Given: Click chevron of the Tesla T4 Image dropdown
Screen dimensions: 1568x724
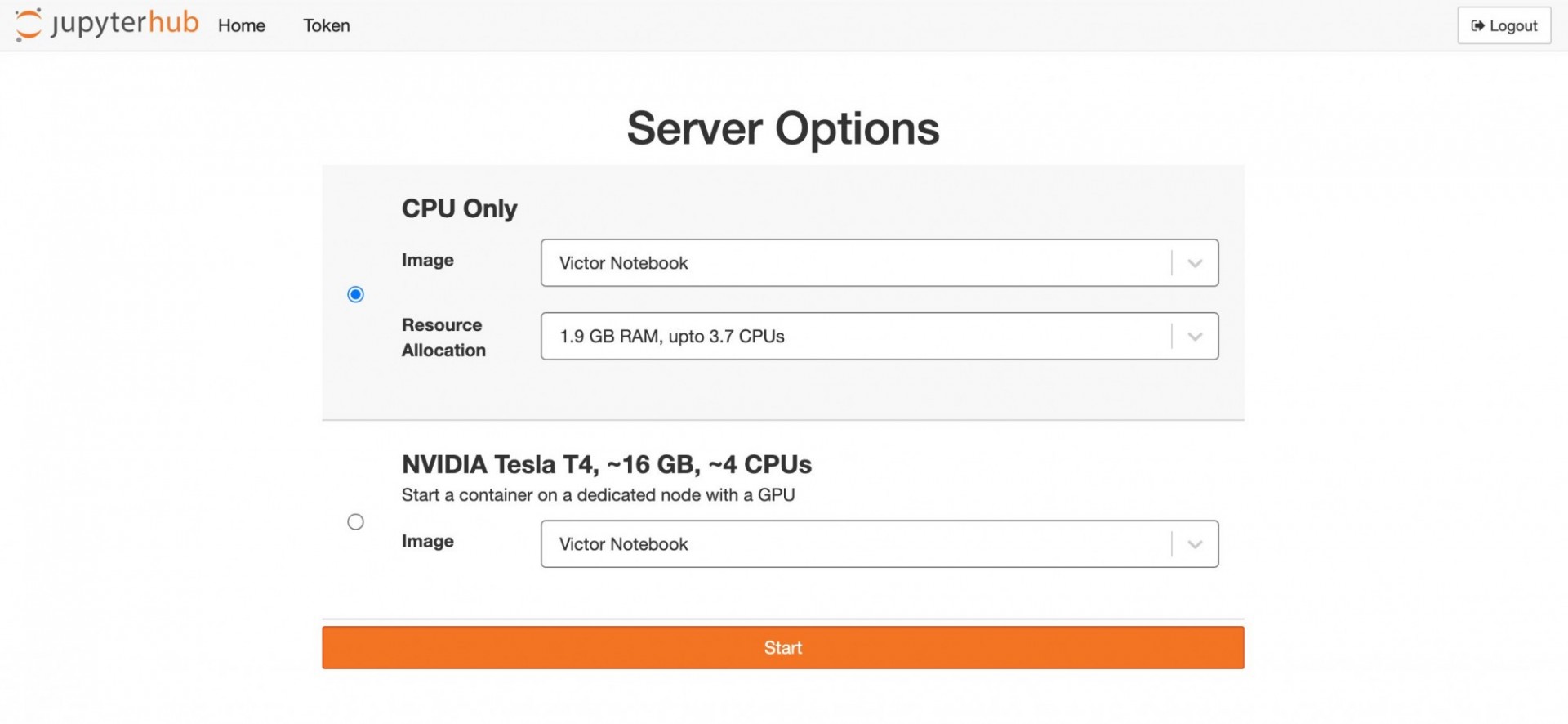Looking at the screenshot, I should pos(1195,544).
